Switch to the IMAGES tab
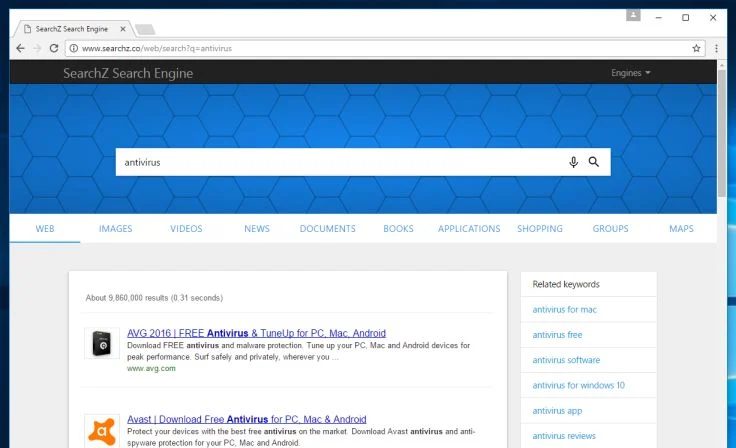 click(x=115, y=229)
